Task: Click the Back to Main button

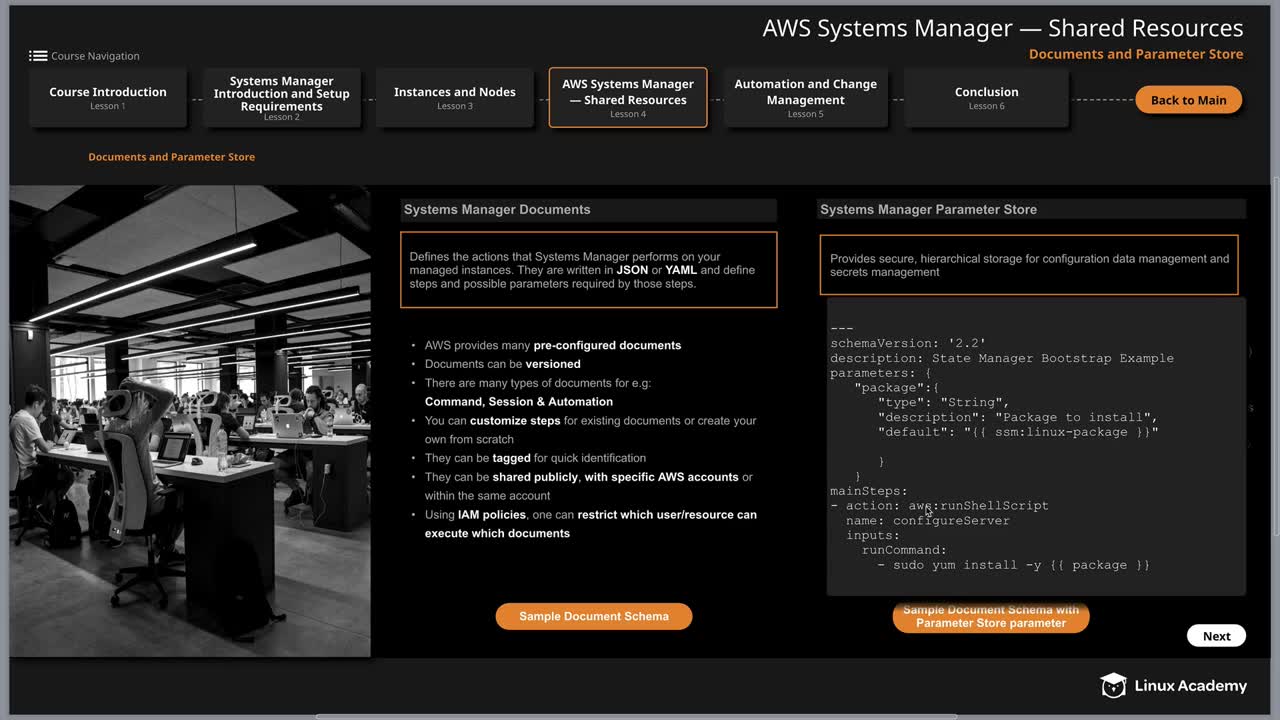Action: (x=1188, y=100)
